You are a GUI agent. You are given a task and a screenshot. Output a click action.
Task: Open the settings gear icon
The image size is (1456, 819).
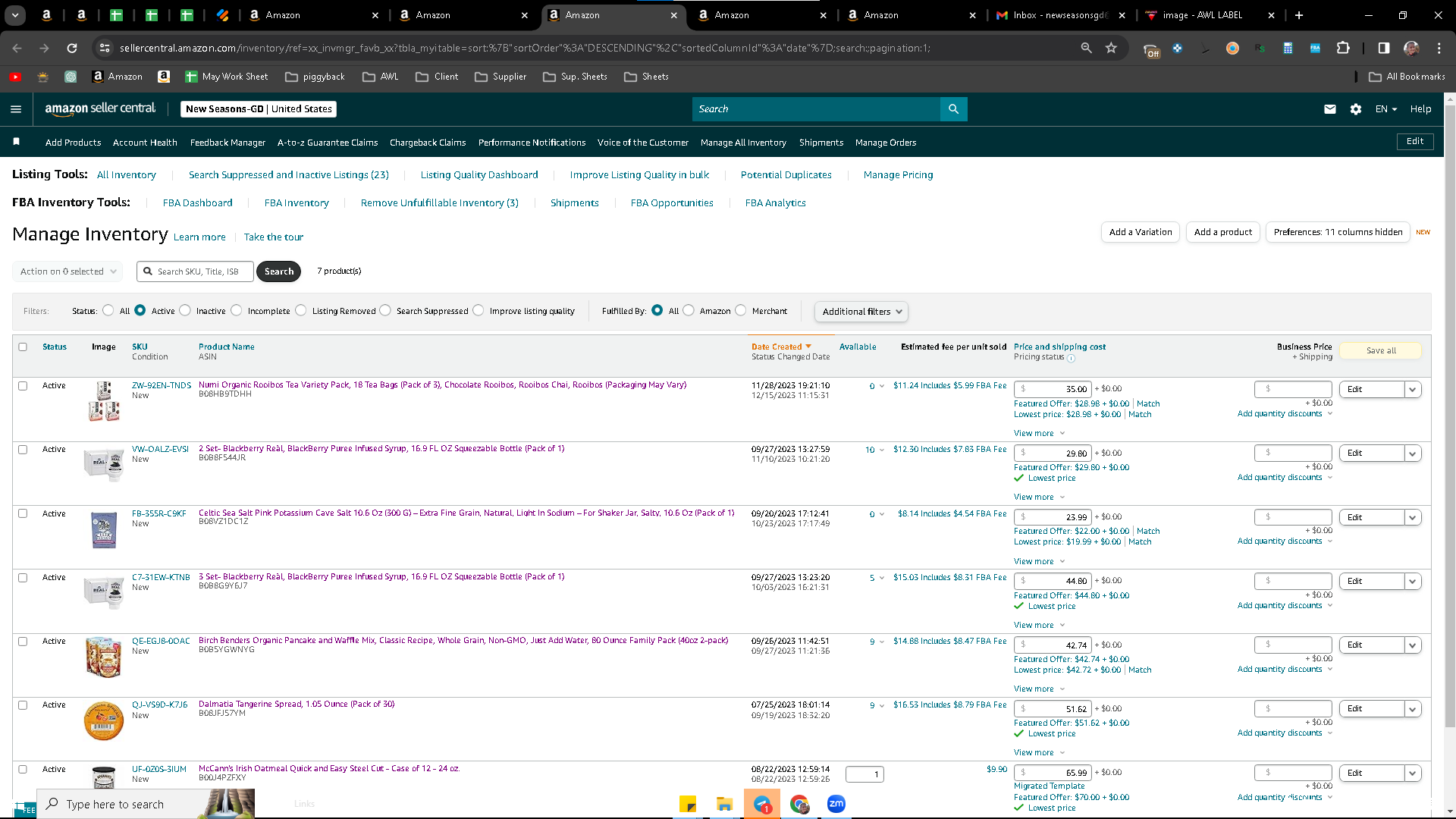tap(1356, 109)
